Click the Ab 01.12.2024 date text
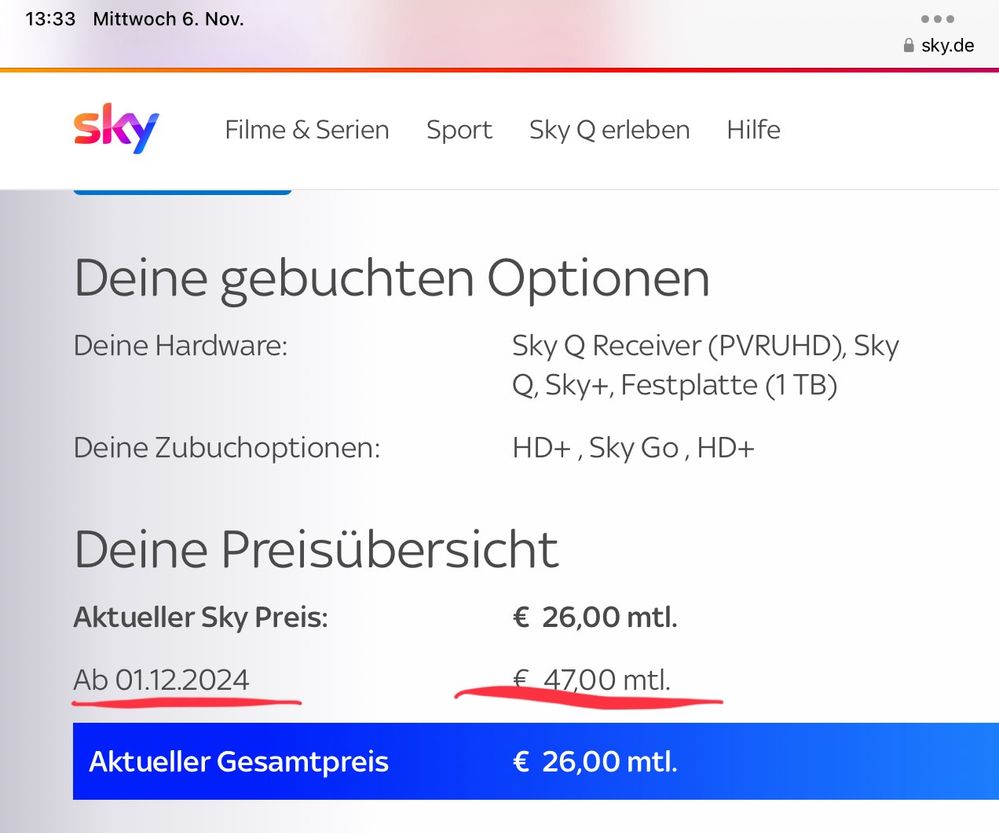 tap(162, 680)
